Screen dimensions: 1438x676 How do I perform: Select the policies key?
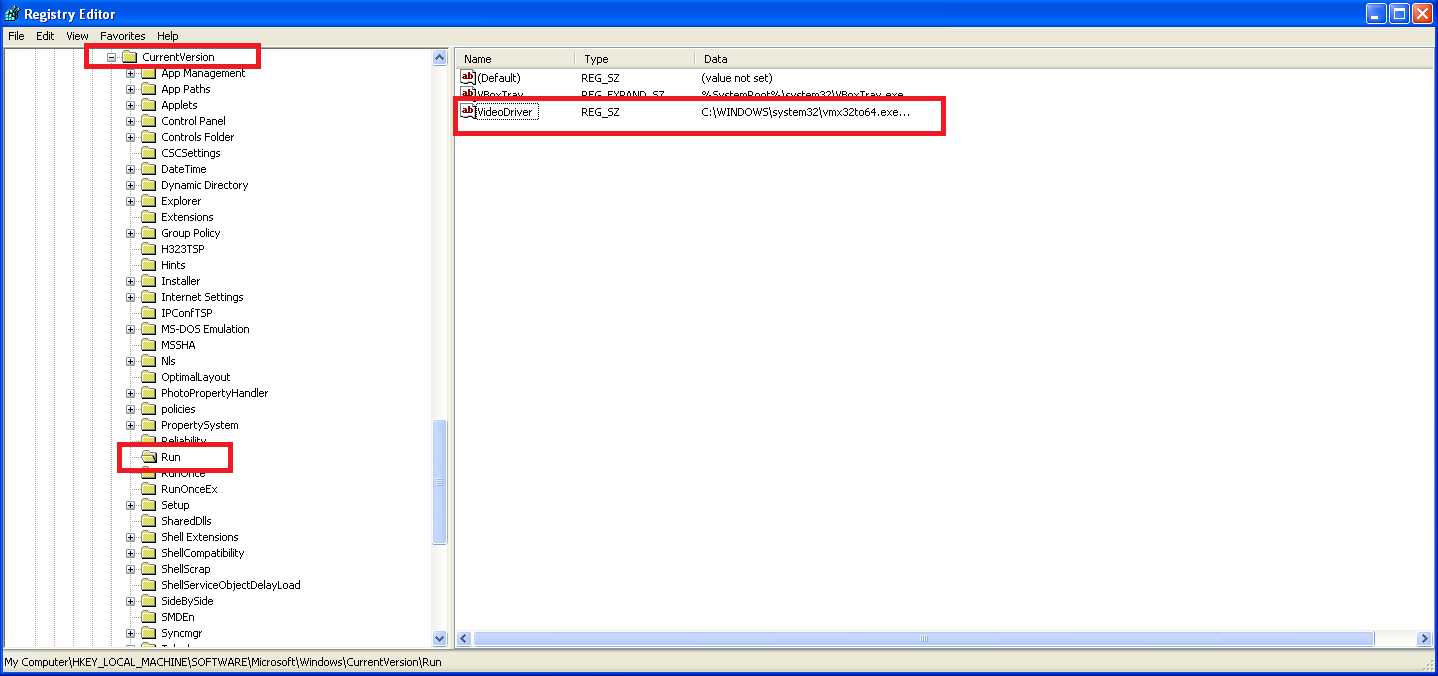coord(178,409)
